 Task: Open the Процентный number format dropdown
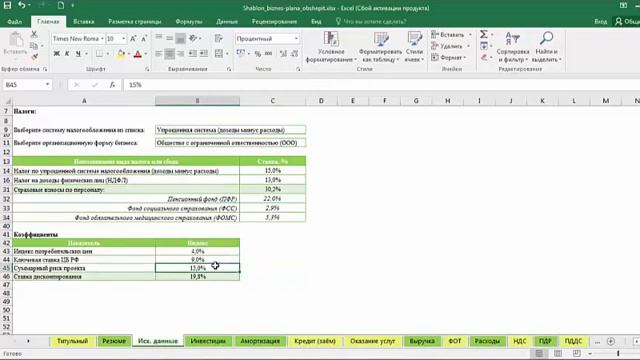(x=296, y=39)
